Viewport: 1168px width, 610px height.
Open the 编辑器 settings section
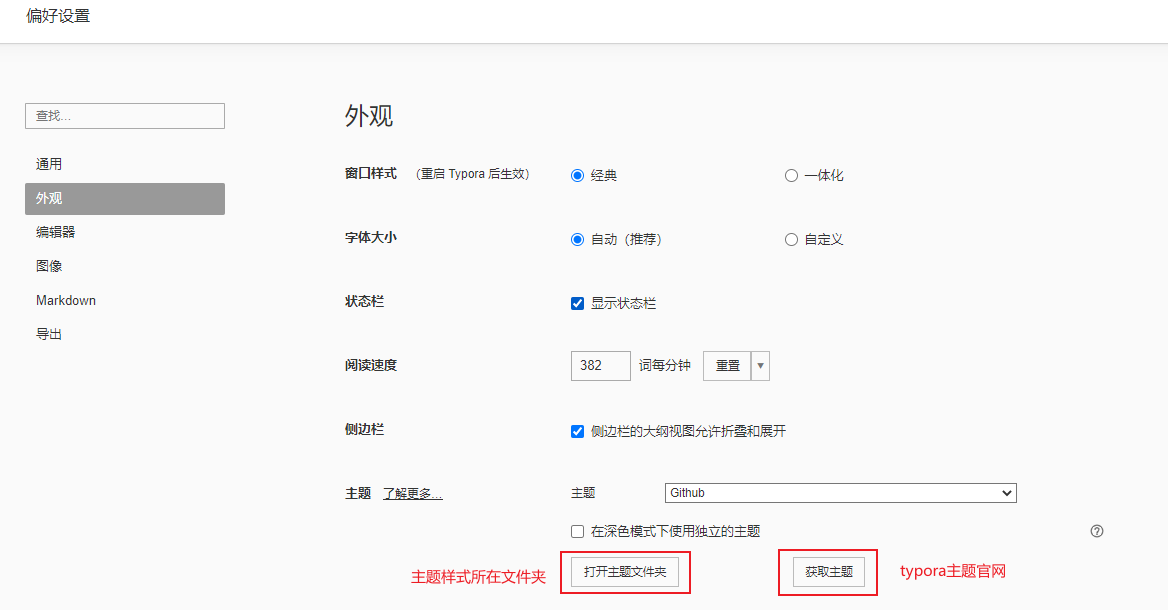55,232
